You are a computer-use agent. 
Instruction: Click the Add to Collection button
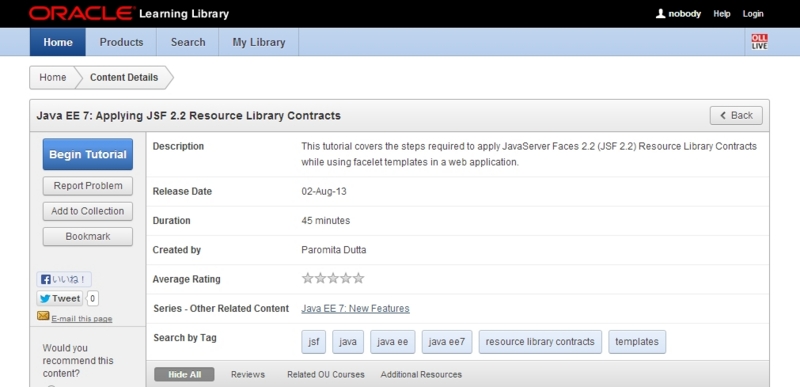(88, 211)
